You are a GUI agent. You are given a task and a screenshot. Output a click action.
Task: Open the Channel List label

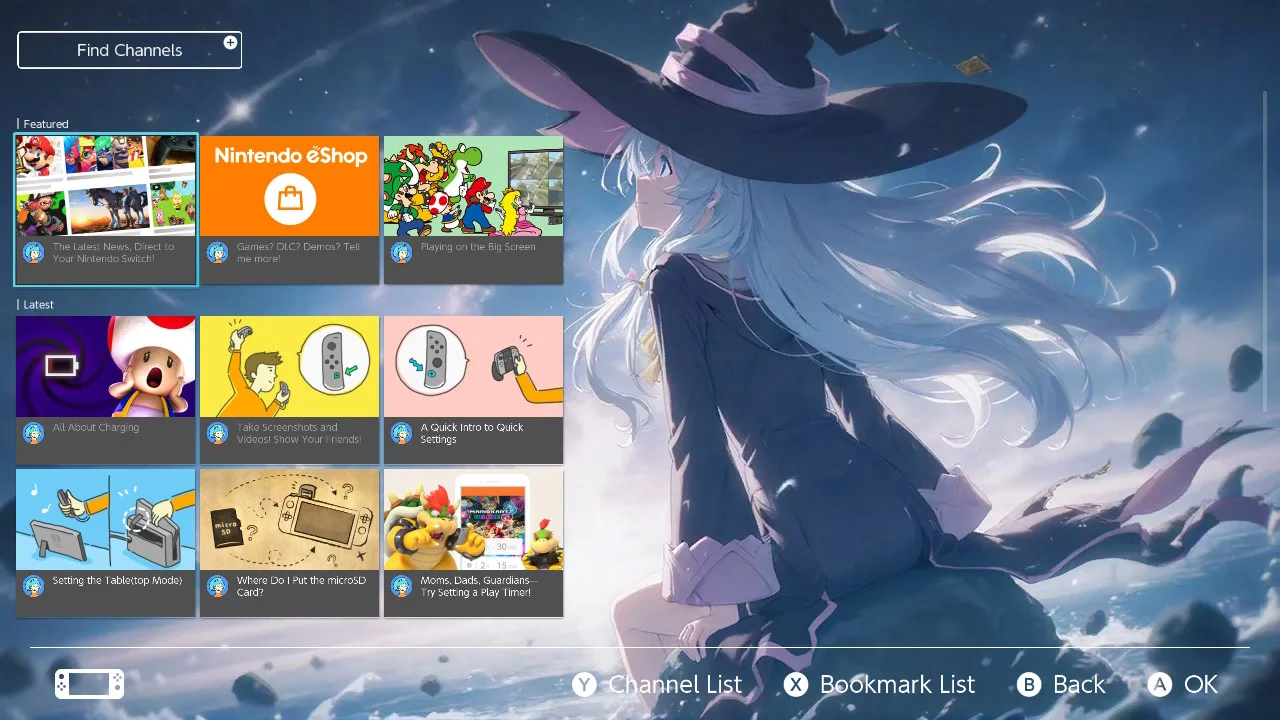coord(675,685)
